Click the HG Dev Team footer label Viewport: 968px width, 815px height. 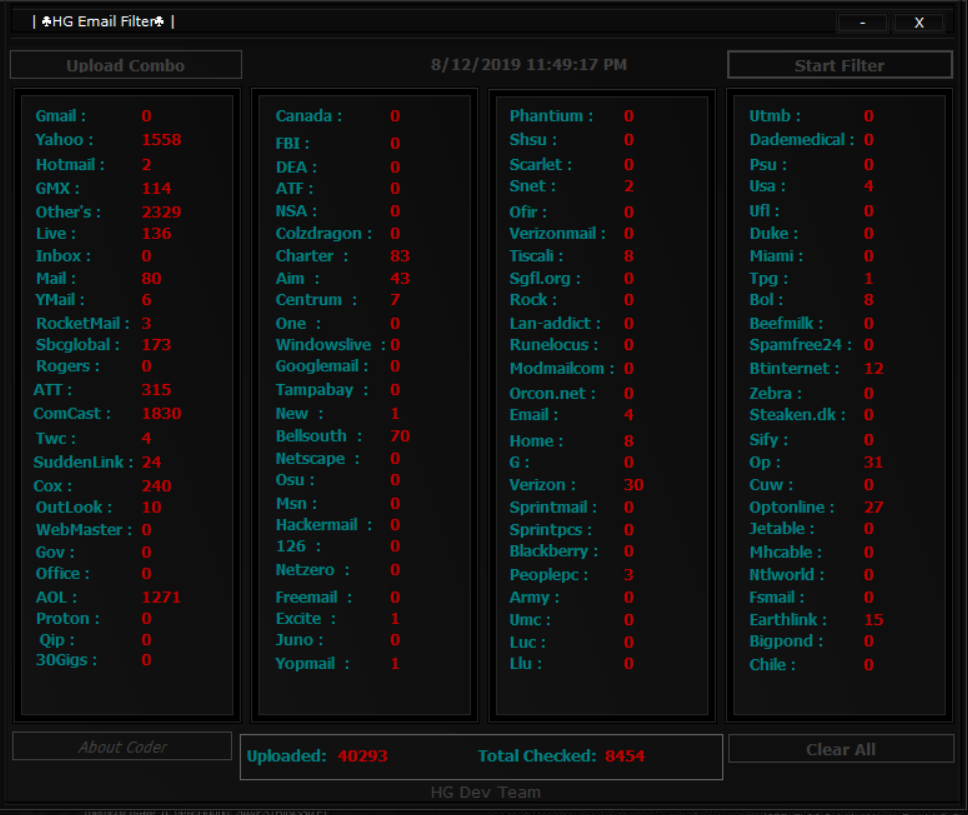485,792
